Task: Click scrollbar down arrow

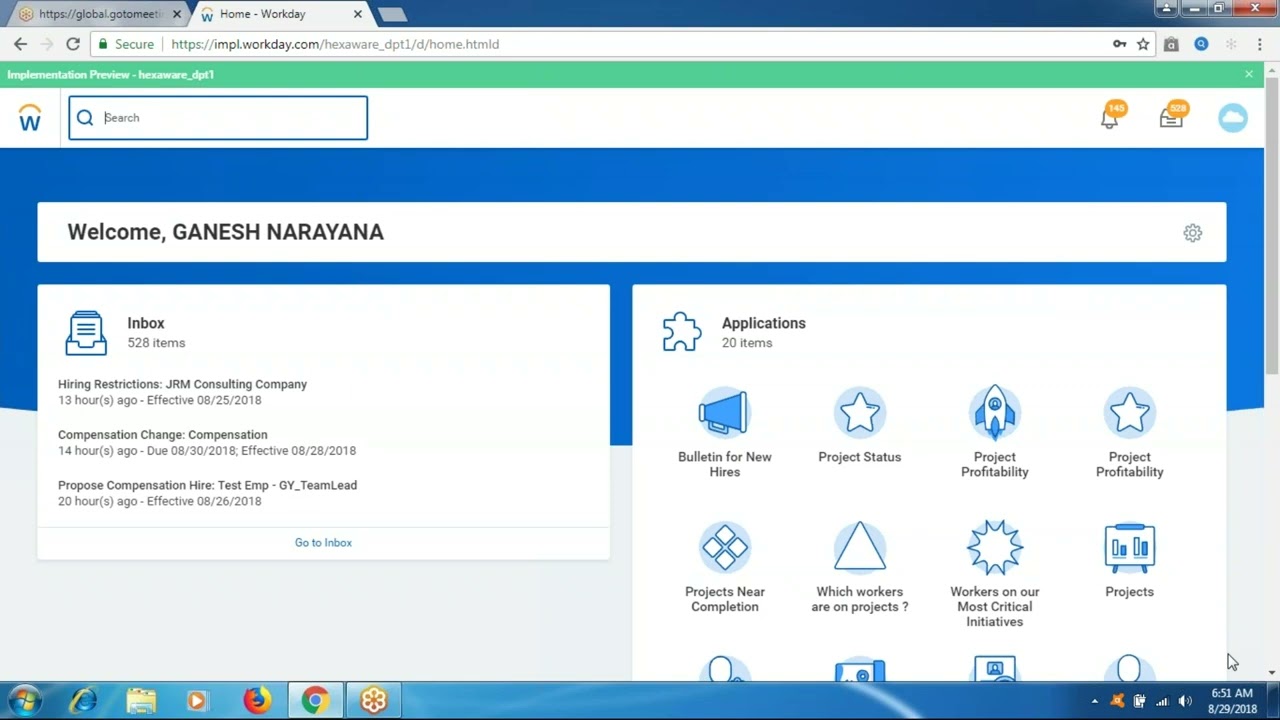Action: 1272,673
